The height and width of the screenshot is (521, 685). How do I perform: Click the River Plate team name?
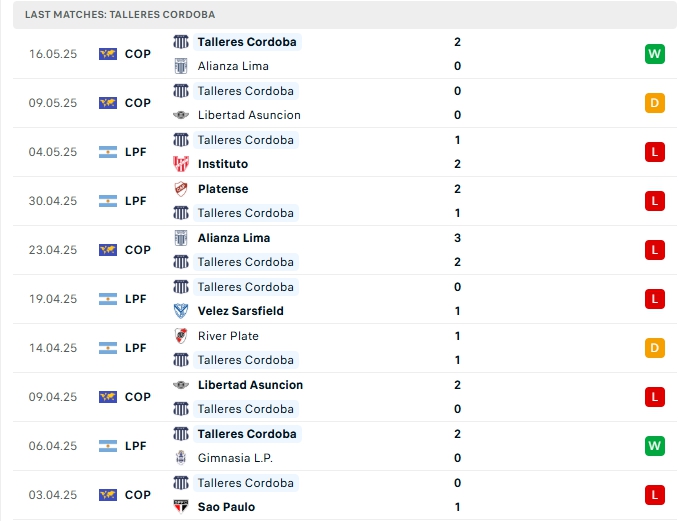click(x=230, y=336)
